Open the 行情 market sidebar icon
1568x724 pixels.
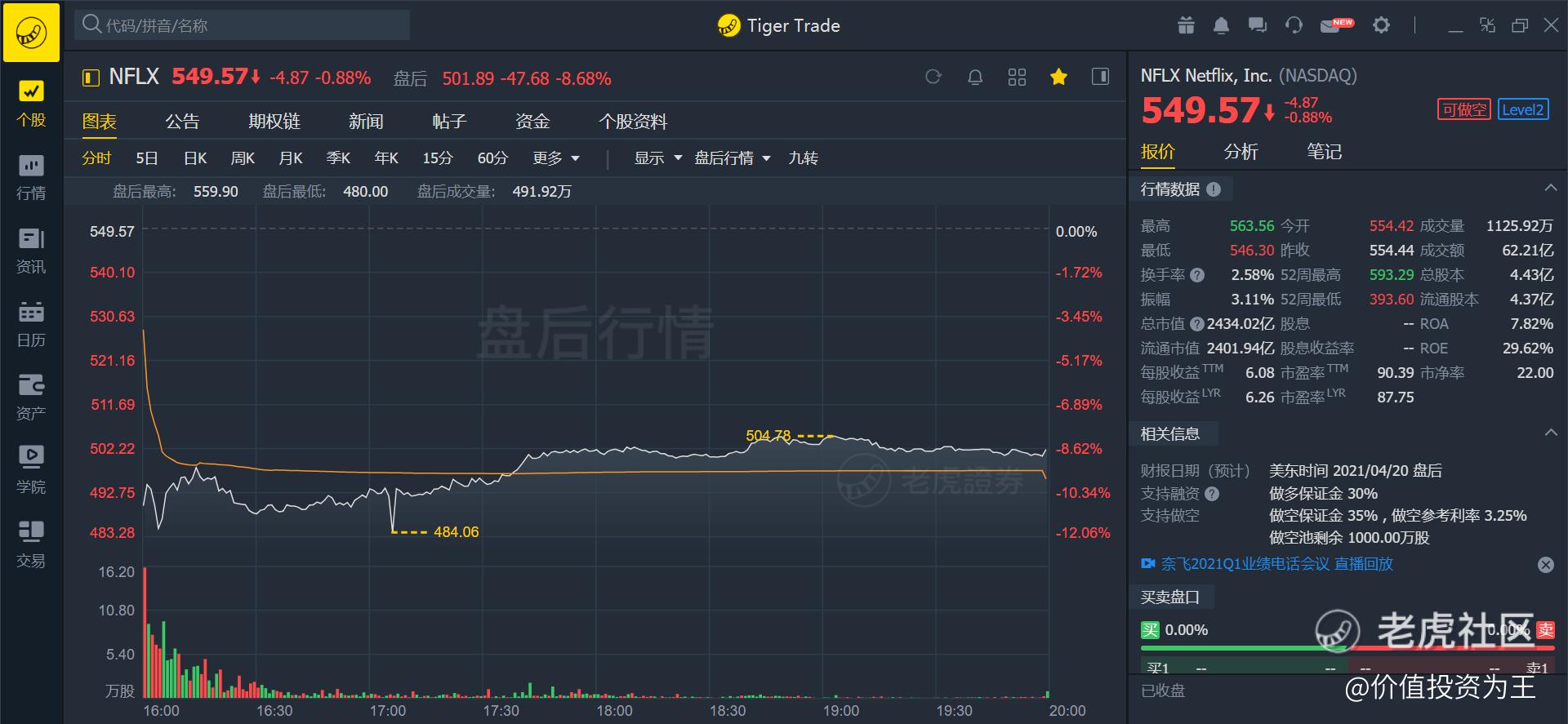point(31,177)
